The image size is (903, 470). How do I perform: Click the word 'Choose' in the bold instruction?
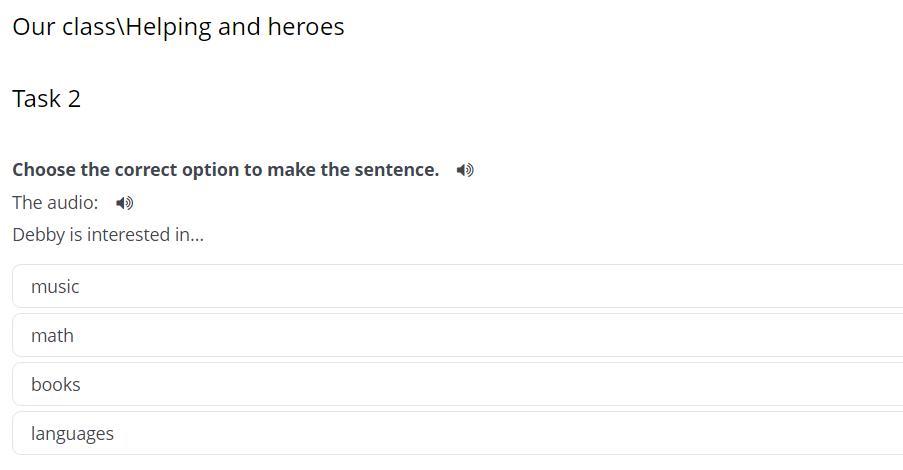[44, 170]
